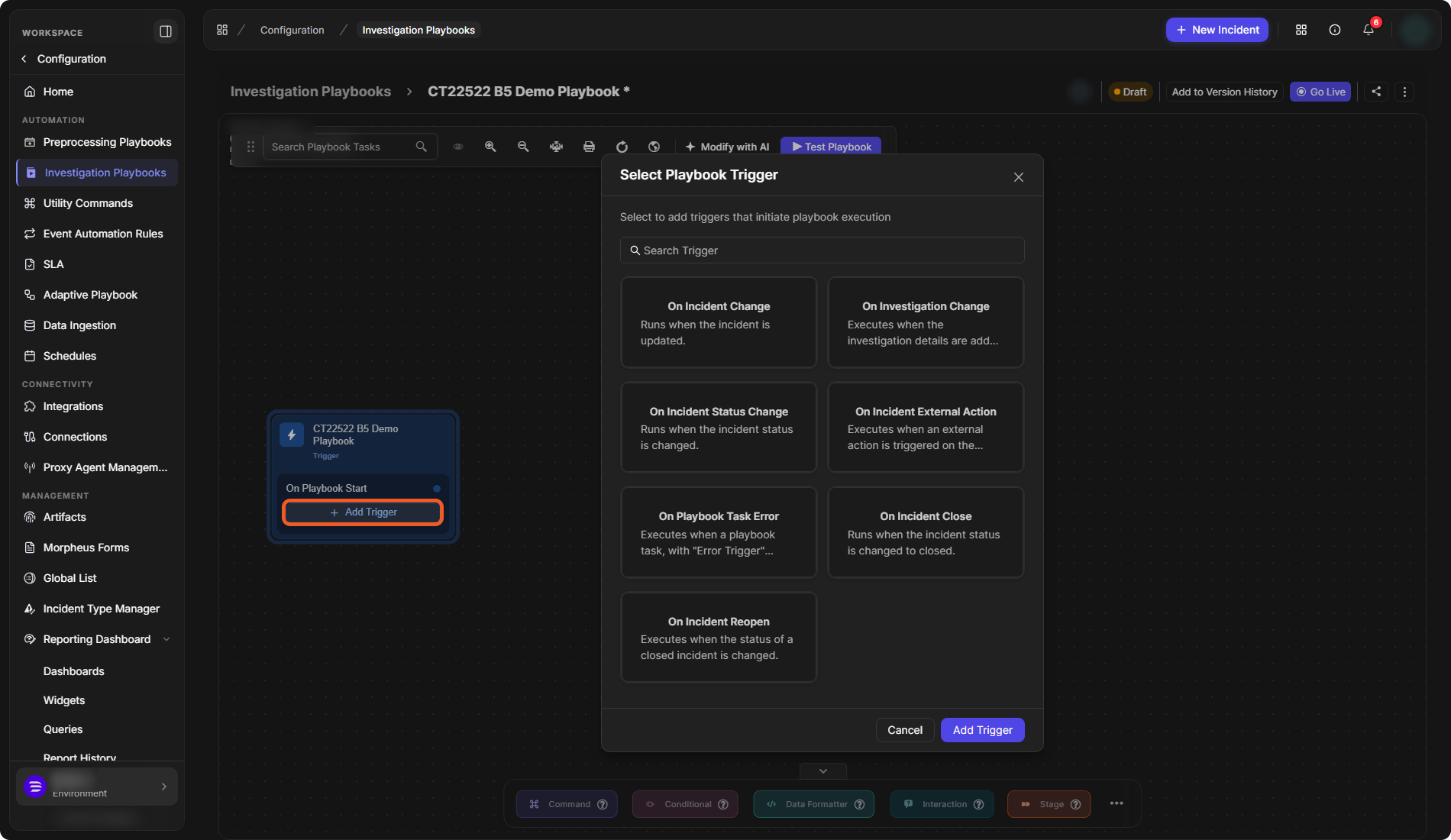Select On Investigation Change trigger
1451x840 pixels.
[926, 323]
